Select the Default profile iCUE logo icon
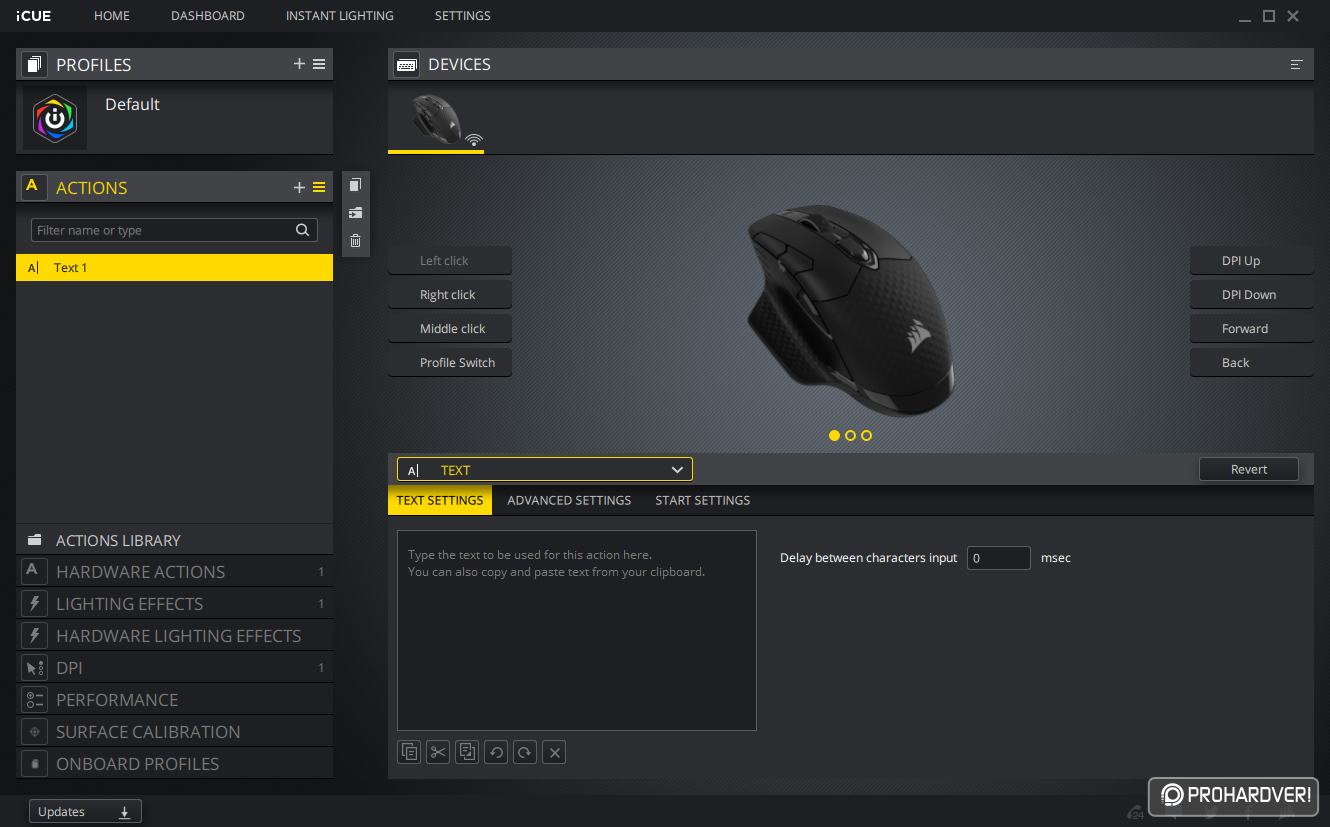 (x=55, y=119)
